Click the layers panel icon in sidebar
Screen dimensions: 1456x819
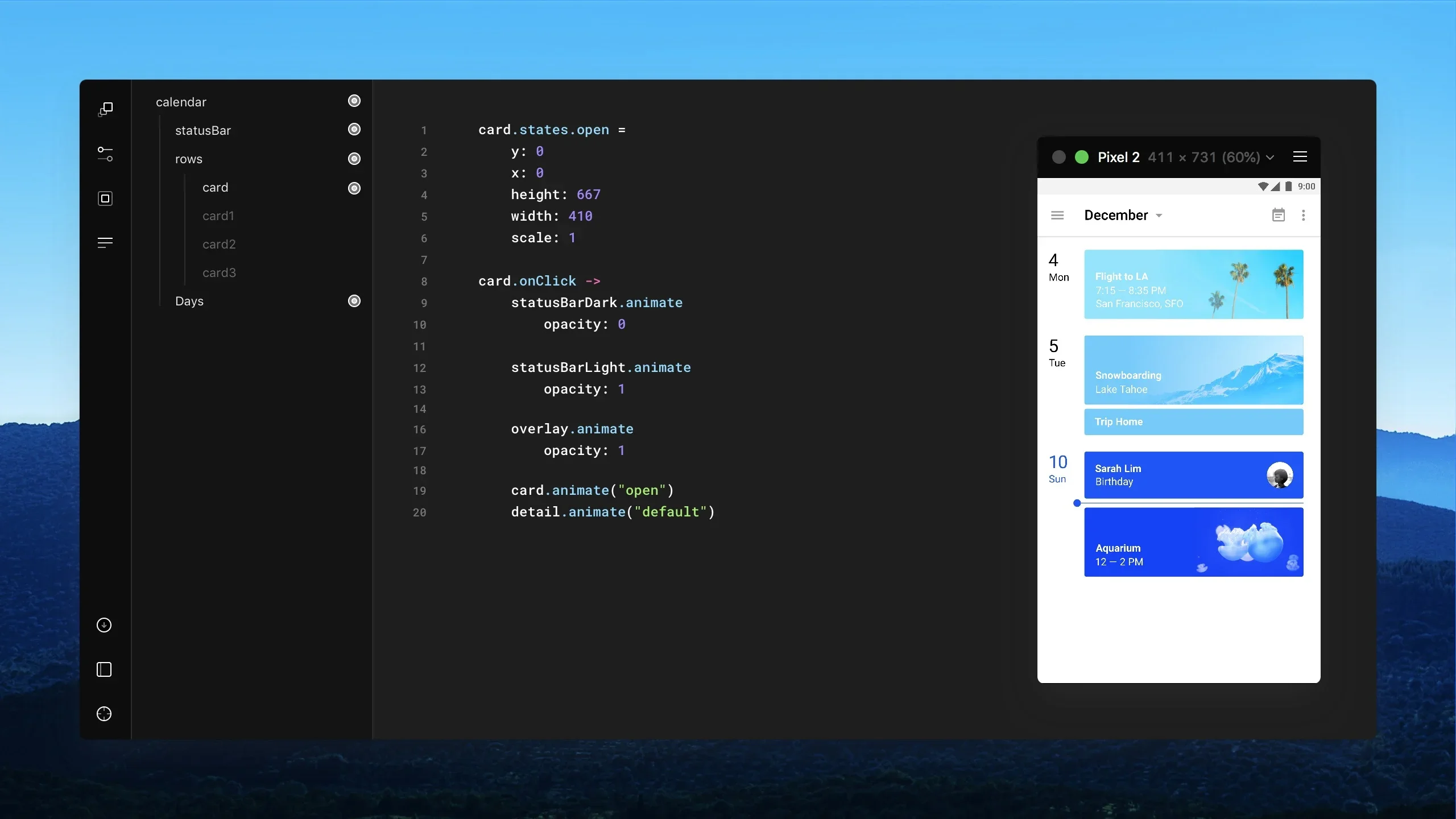point(105,109)
